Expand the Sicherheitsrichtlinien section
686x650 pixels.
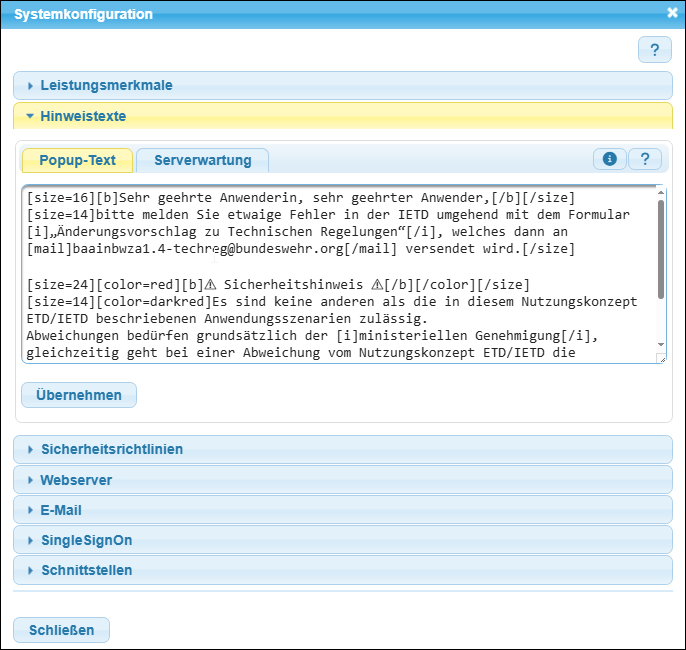click(x=111, y=449)
